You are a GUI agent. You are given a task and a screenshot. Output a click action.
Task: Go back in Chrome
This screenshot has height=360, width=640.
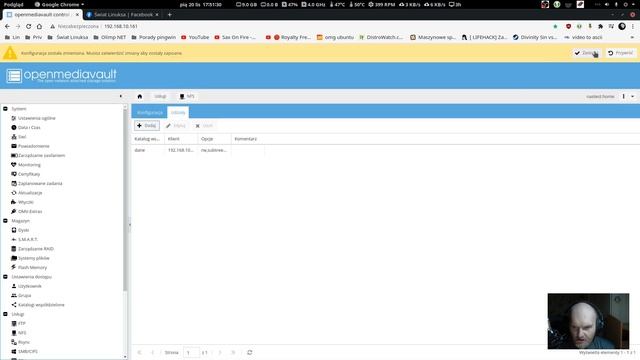[x=7, y=26]
